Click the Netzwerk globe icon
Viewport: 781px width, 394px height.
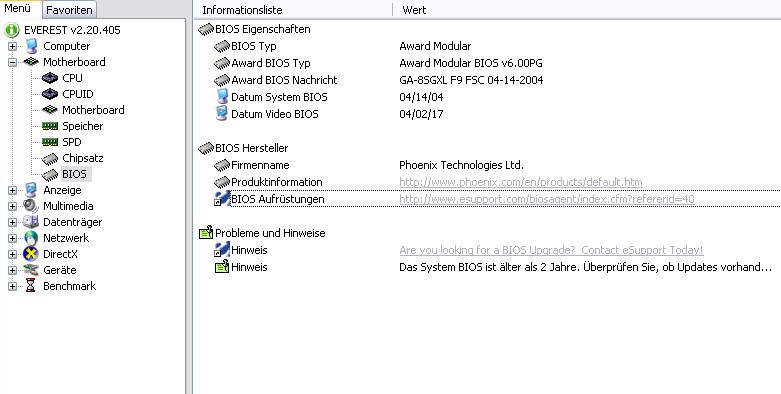click(31, 238)
